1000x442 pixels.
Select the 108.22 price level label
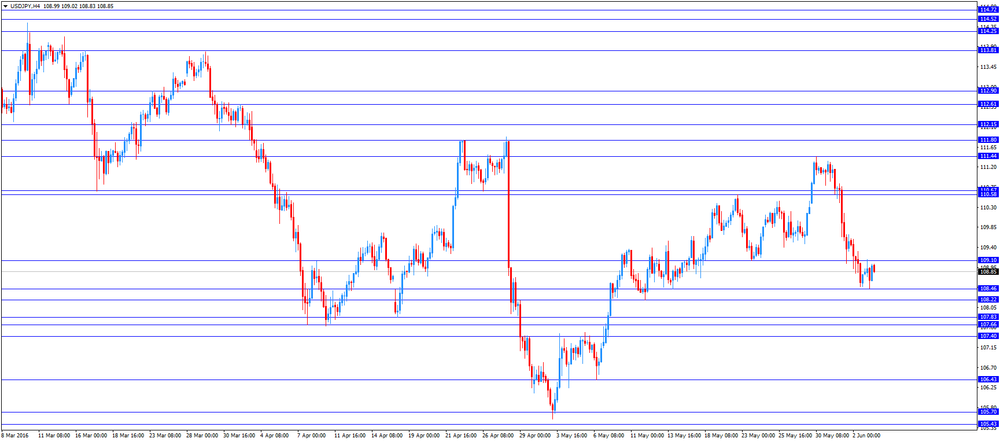pos(989,300)
